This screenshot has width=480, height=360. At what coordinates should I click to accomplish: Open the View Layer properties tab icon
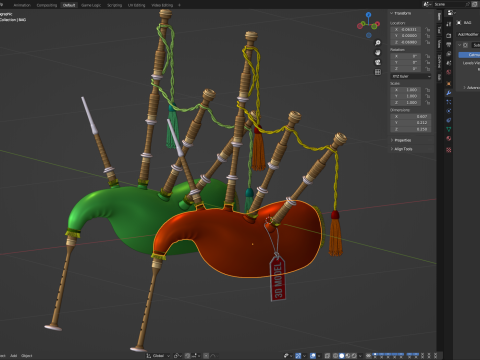pos(449,54)
